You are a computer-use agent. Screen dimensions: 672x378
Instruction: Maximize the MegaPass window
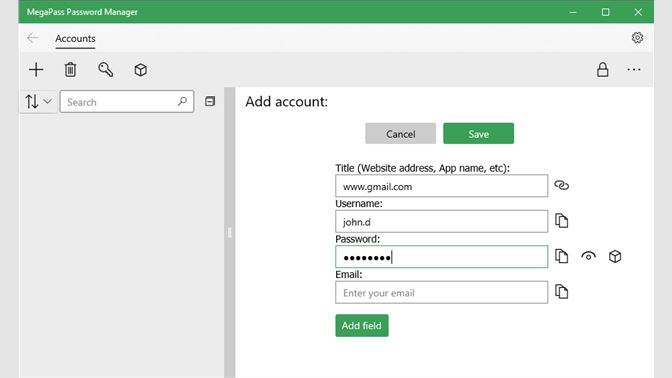606,12
